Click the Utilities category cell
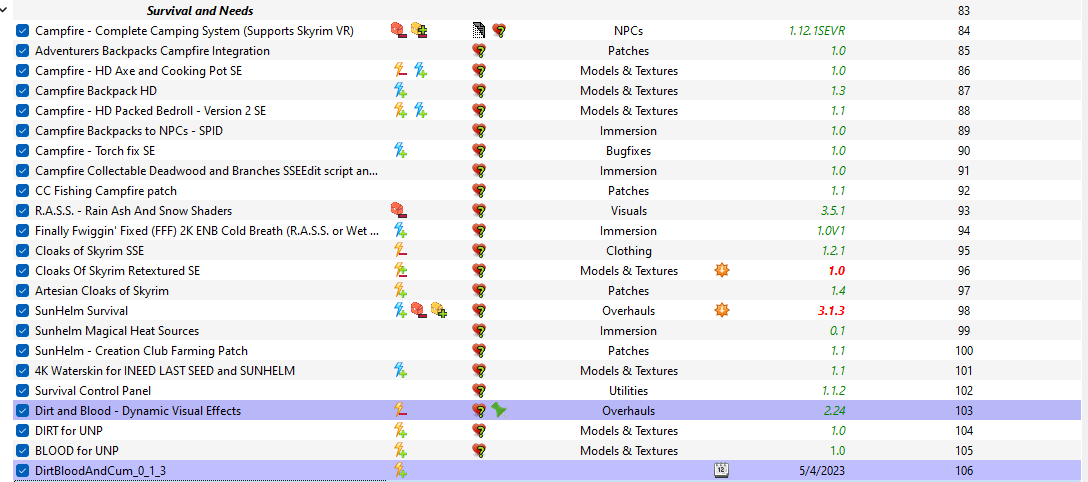 (628, 391)
